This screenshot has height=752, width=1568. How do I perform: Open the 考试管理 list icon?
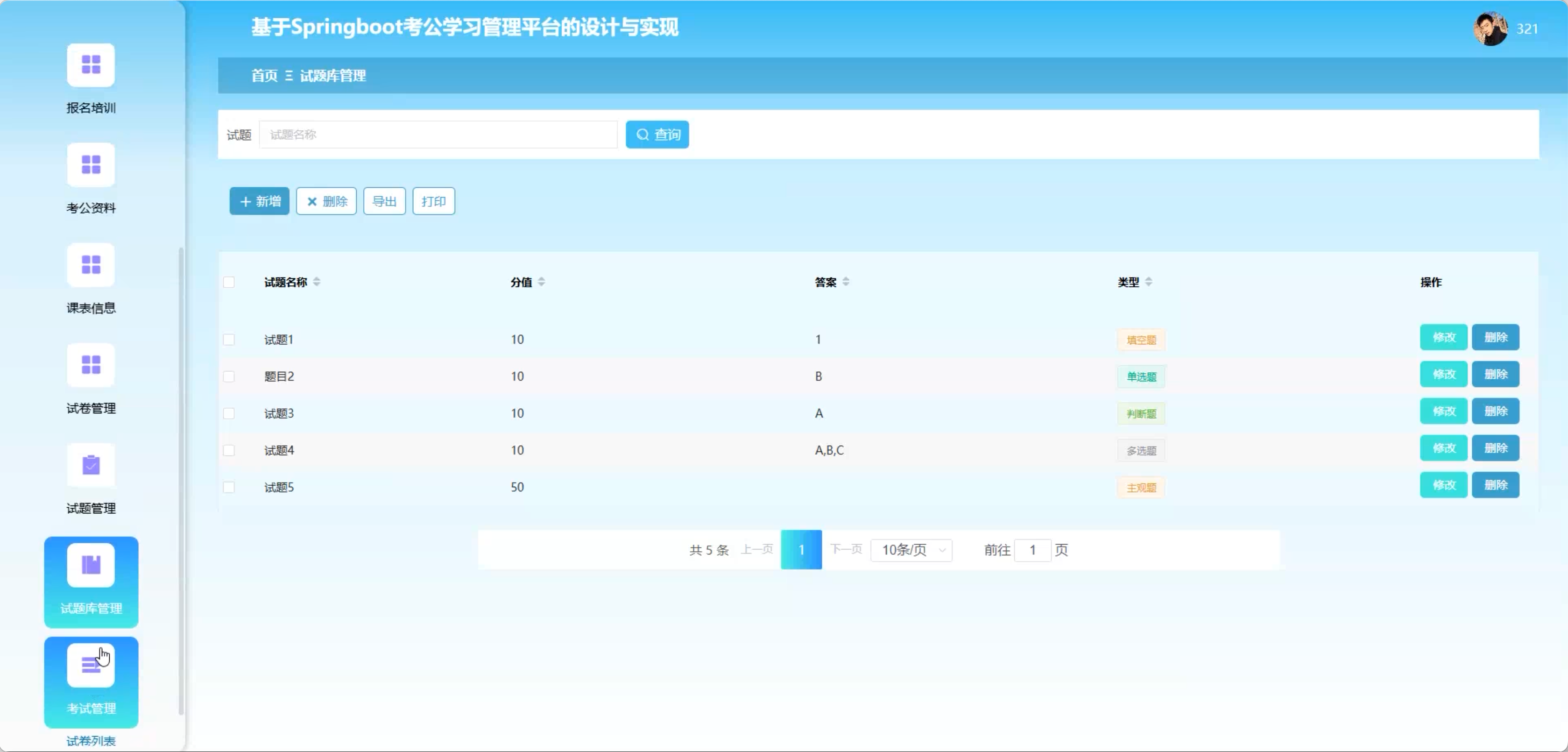coord(91,665)
